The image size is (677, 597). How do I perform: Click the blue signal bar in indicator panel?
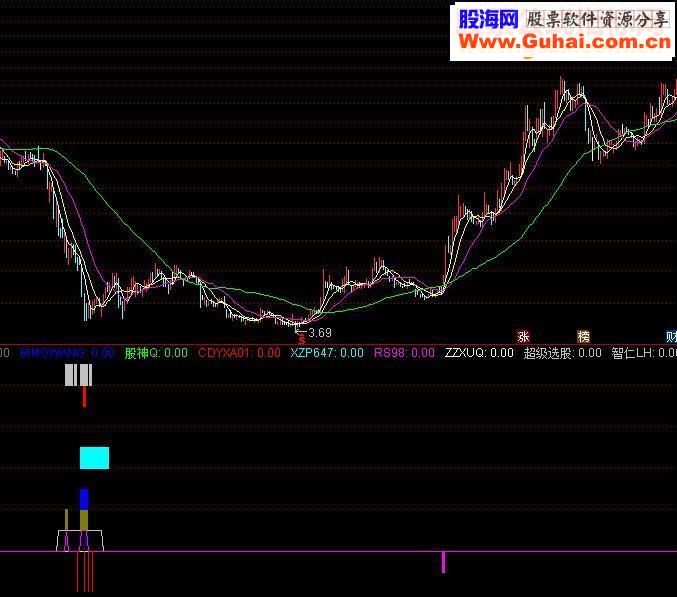click(x=84, y=499)
